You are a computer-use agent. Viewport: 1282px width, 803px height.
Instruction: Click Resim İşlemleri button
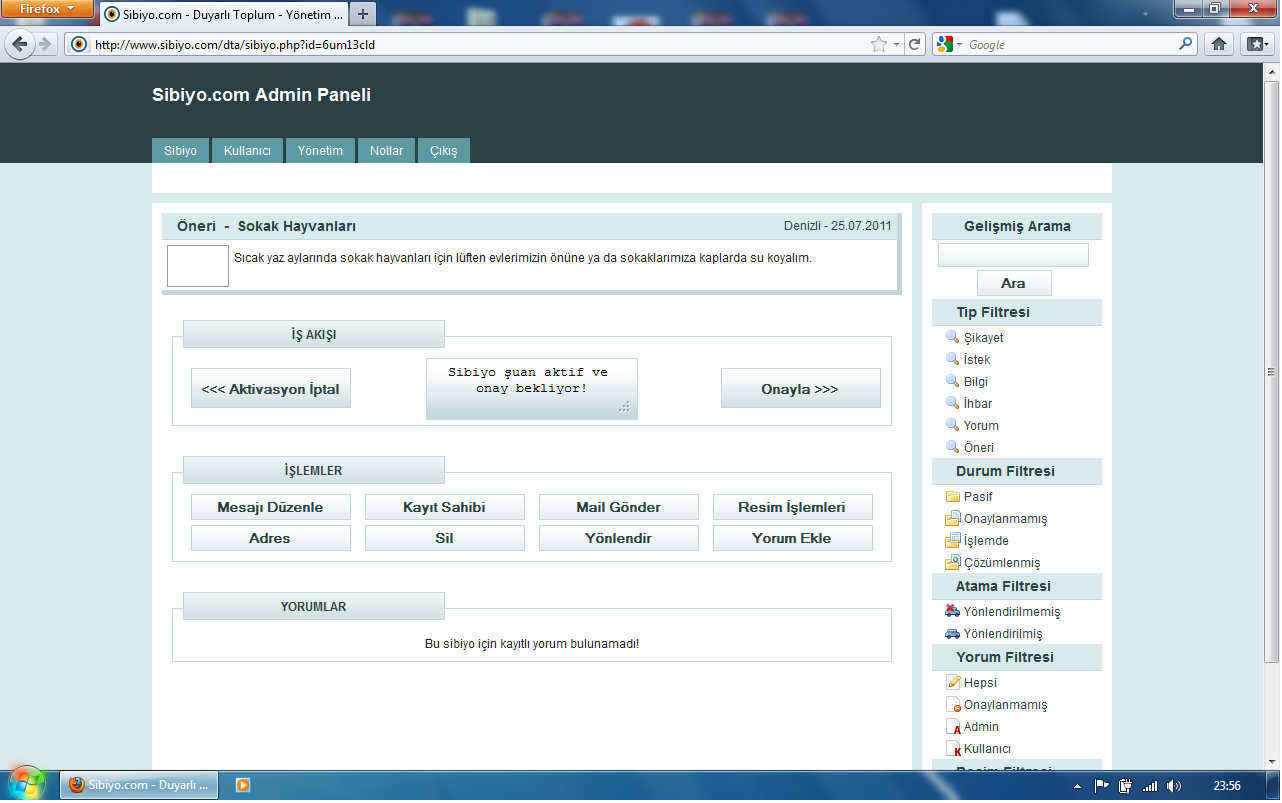(x=793, y=507)
